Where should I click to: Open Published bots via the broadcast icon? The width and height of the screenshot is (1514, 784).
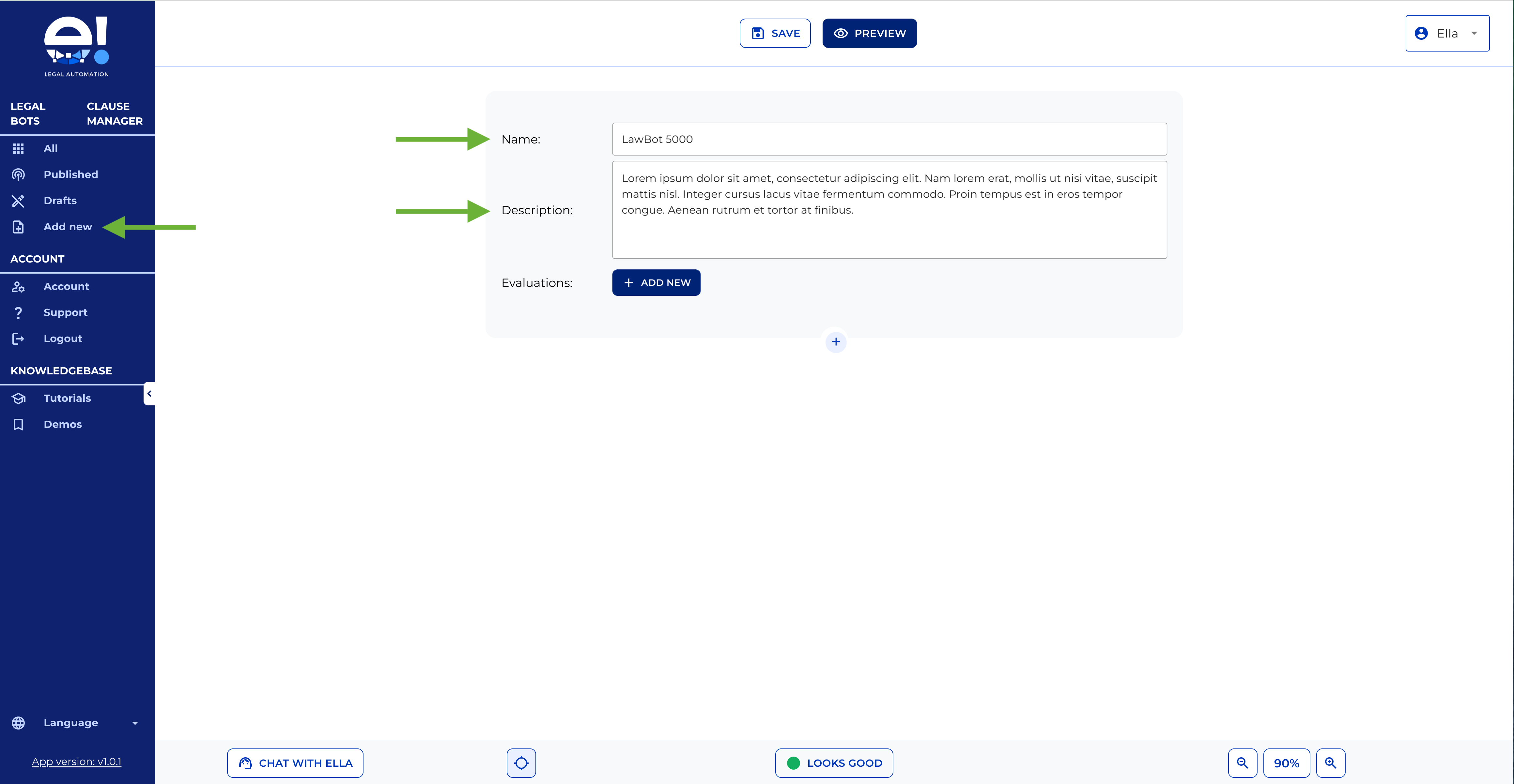tap(18, 174)
